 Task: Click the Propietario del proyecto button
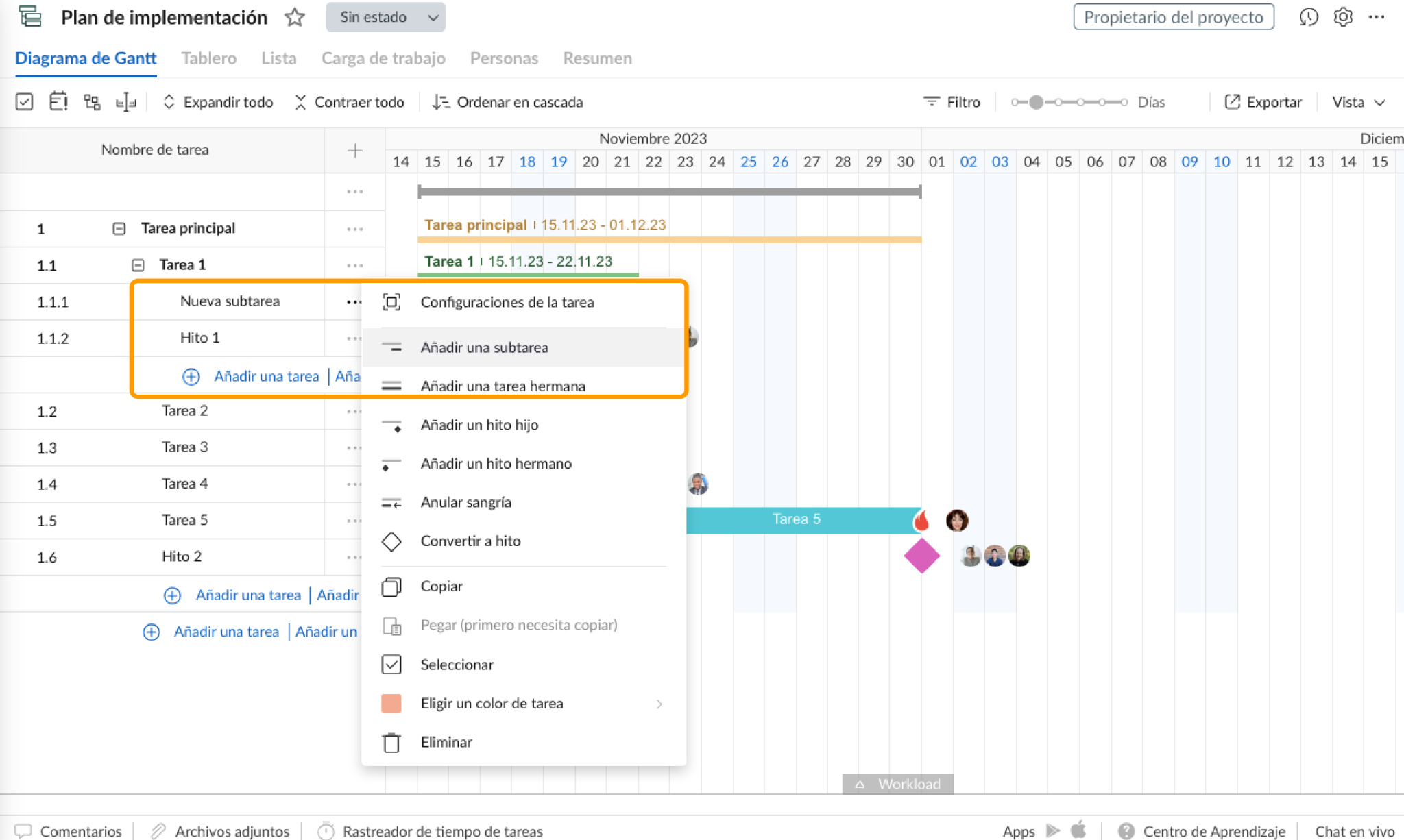[1173, 17]
